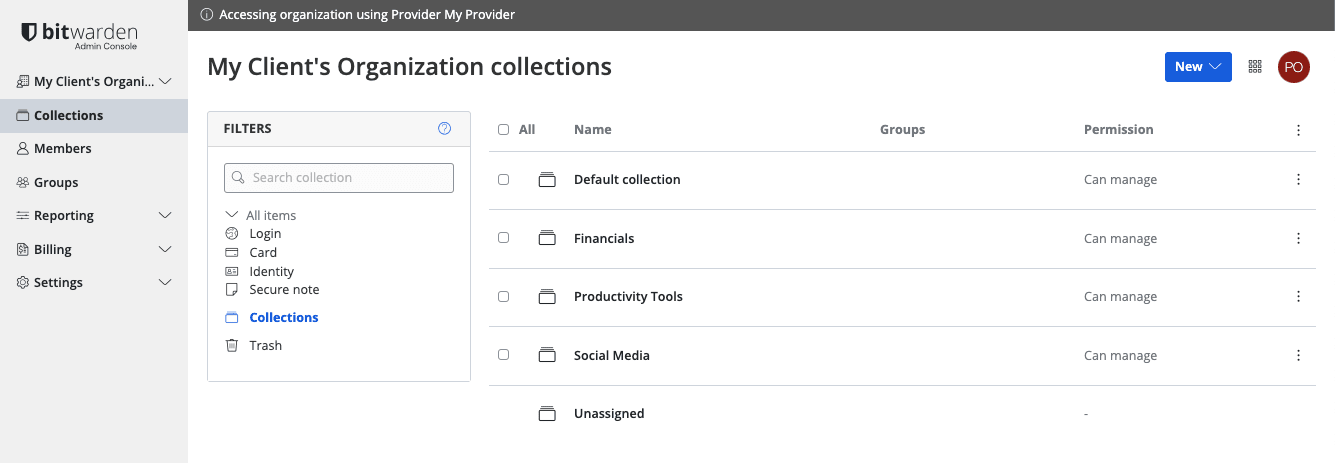
Task: Check the Productivity Tools checkbox
Action: (x=503, y=297)
